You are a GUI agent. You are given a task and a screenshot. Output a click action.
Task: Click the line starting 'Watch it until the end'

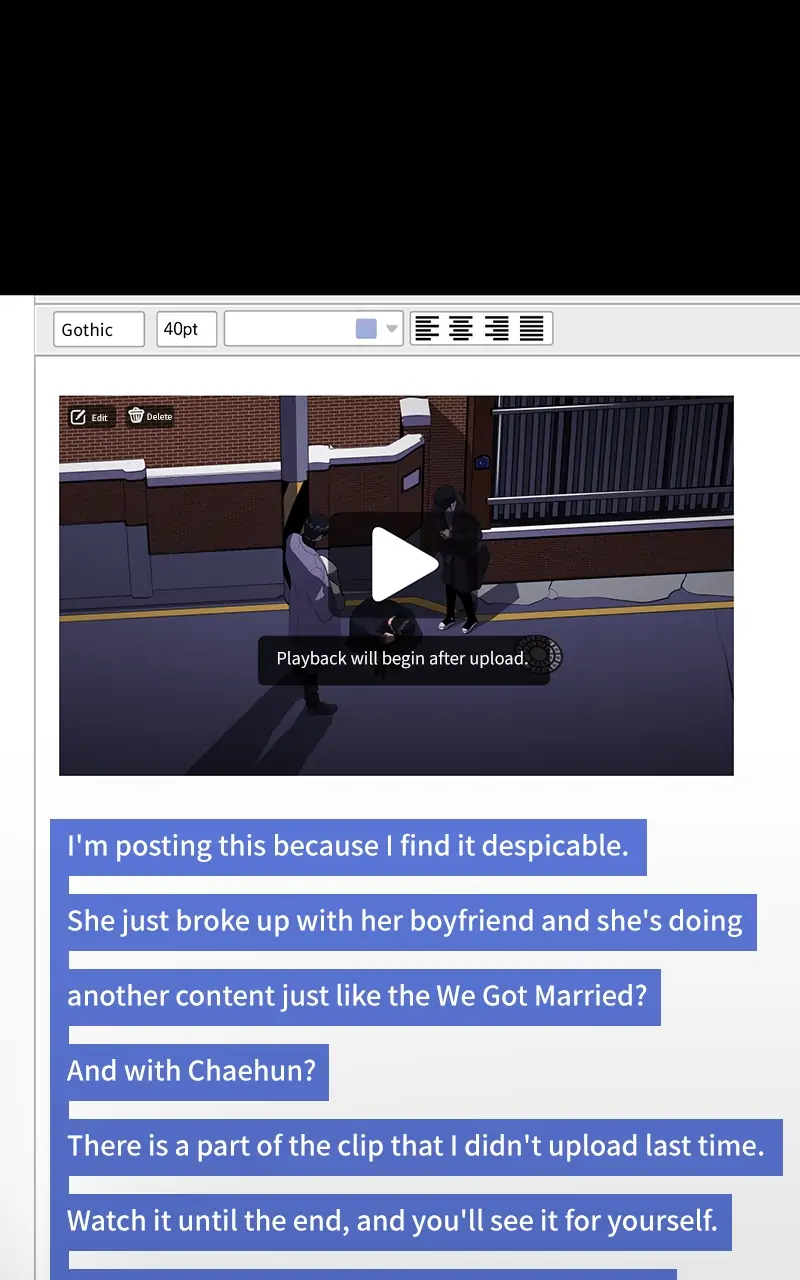pos(392,1222)
